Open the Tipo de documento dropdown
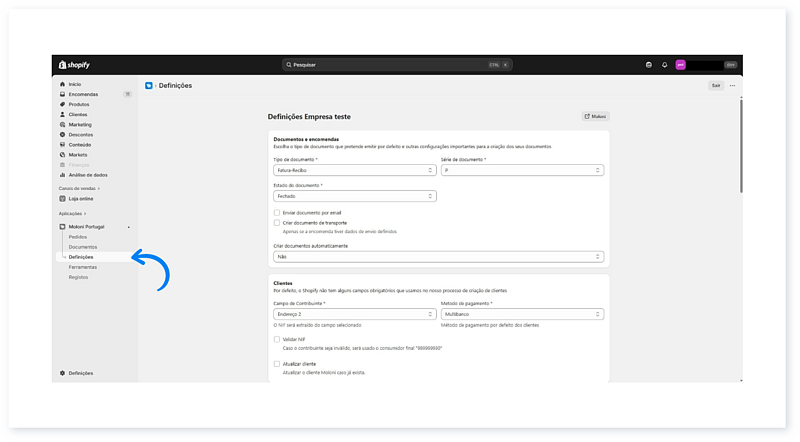The height and width of the screenshot is (442, 800). 354,170
